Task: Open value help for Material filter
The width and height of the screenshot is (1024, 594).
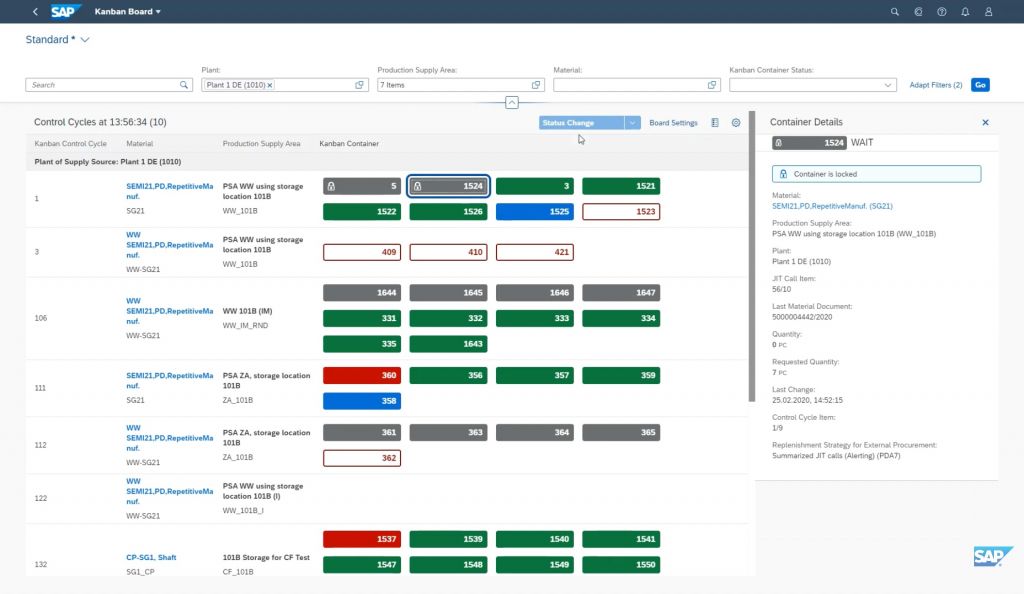Action: tap(712, 85)
